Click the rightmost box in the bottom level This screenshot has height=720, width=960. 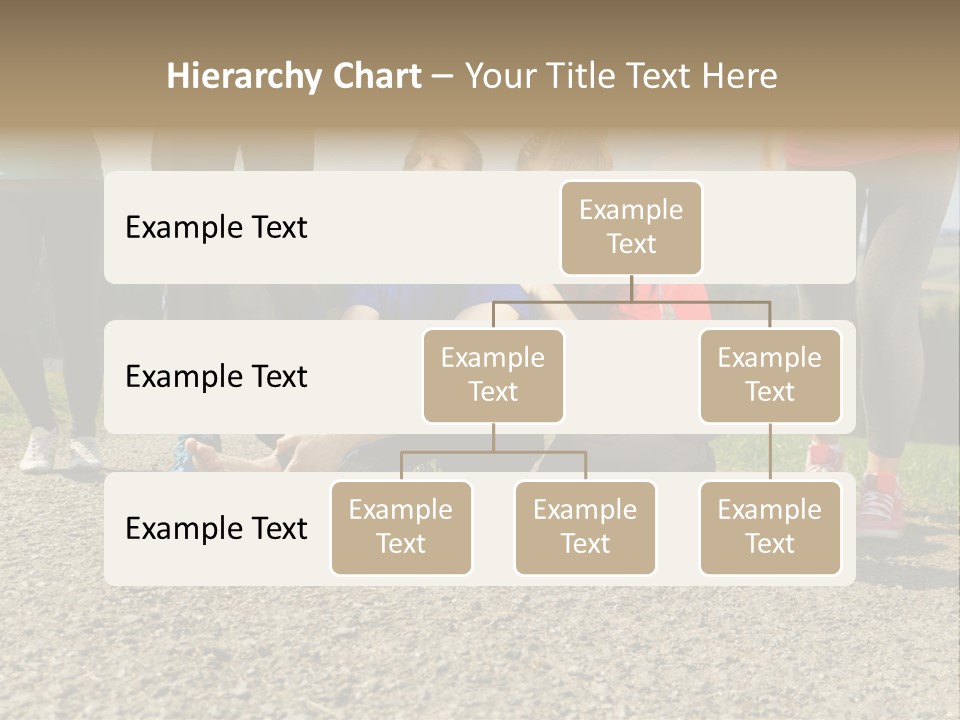tap(770, 527)
